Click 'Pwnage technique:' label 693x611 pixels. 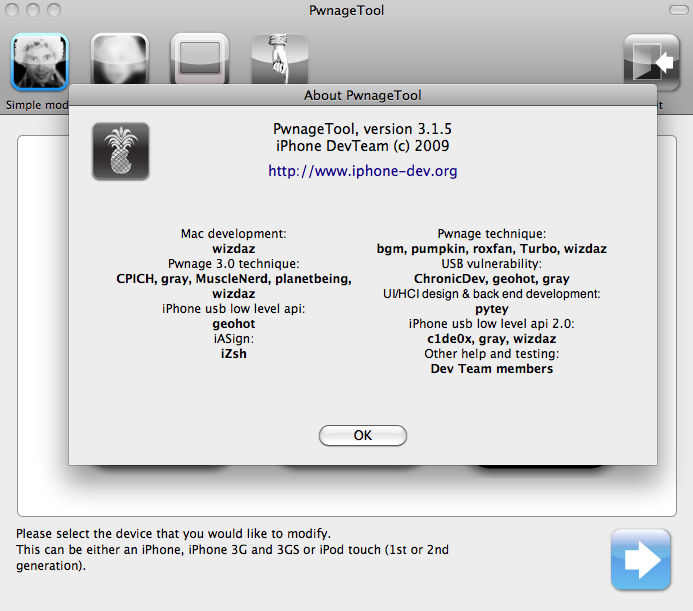(491, 233)
